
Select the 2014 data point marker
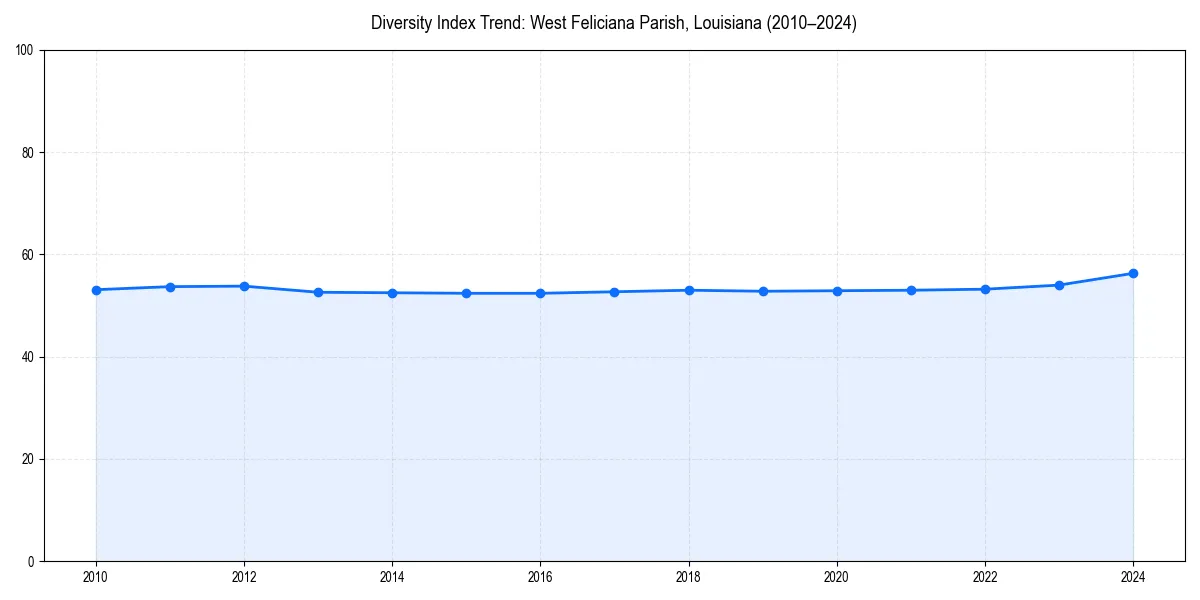click(392, 292)
